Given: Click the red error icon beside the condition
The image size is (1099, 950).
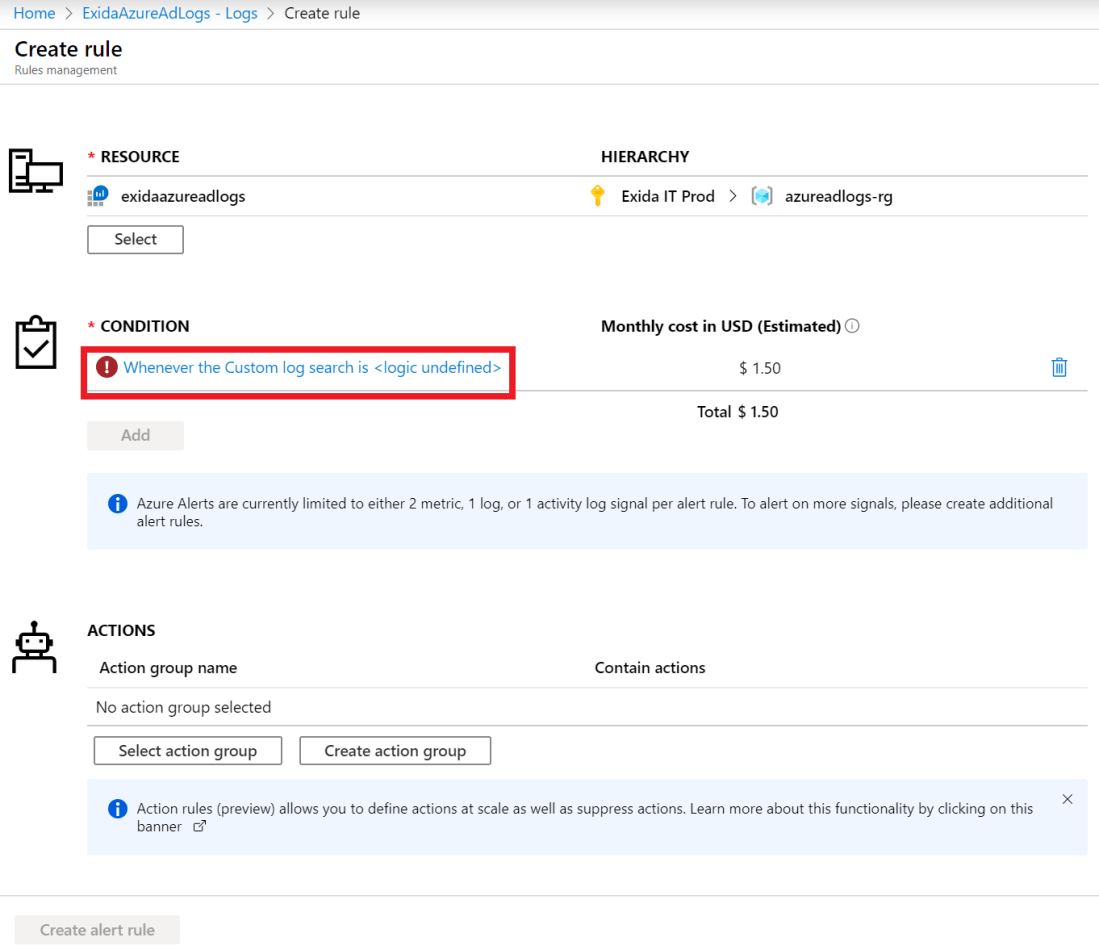Looking at the screenshot, I should click(106, 368).
